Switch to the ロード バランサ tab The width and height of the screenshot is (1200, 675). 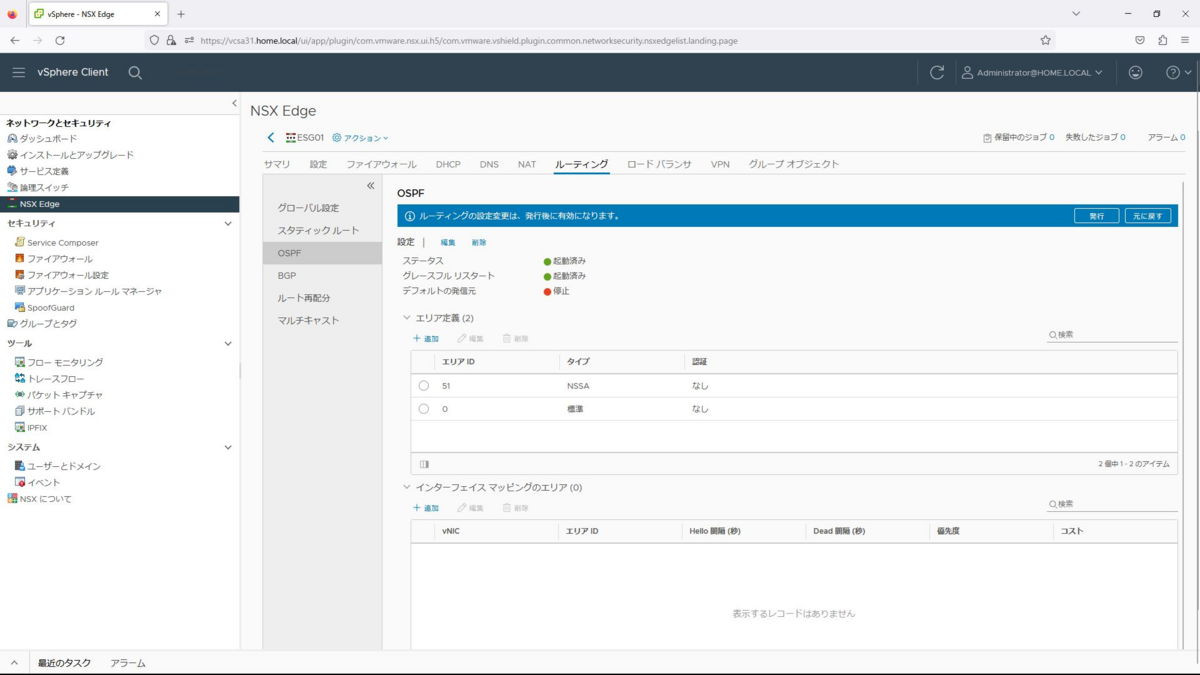pyautogui.click(x=659, y=164)
